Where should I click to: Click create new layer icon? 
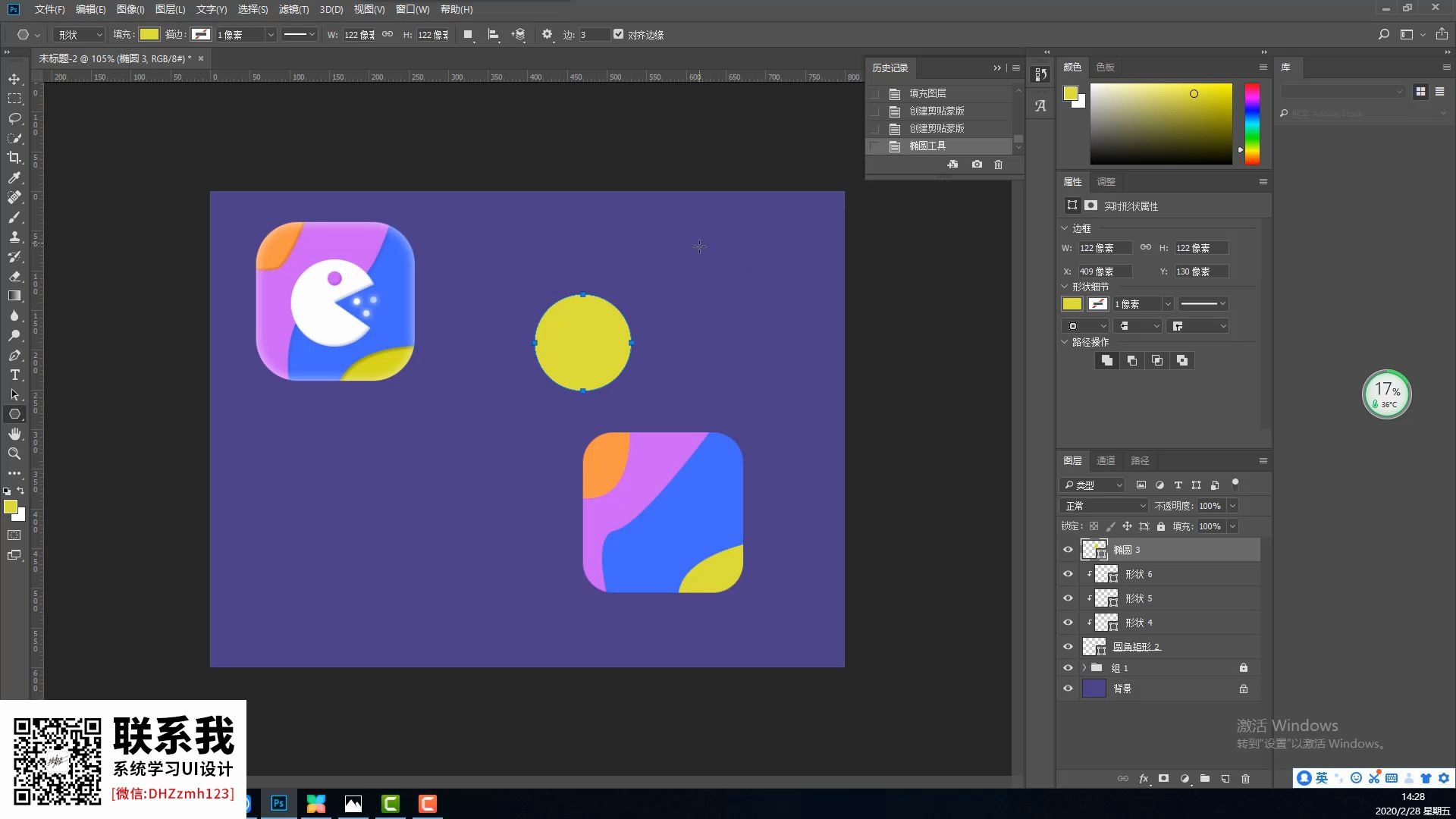1225,779
